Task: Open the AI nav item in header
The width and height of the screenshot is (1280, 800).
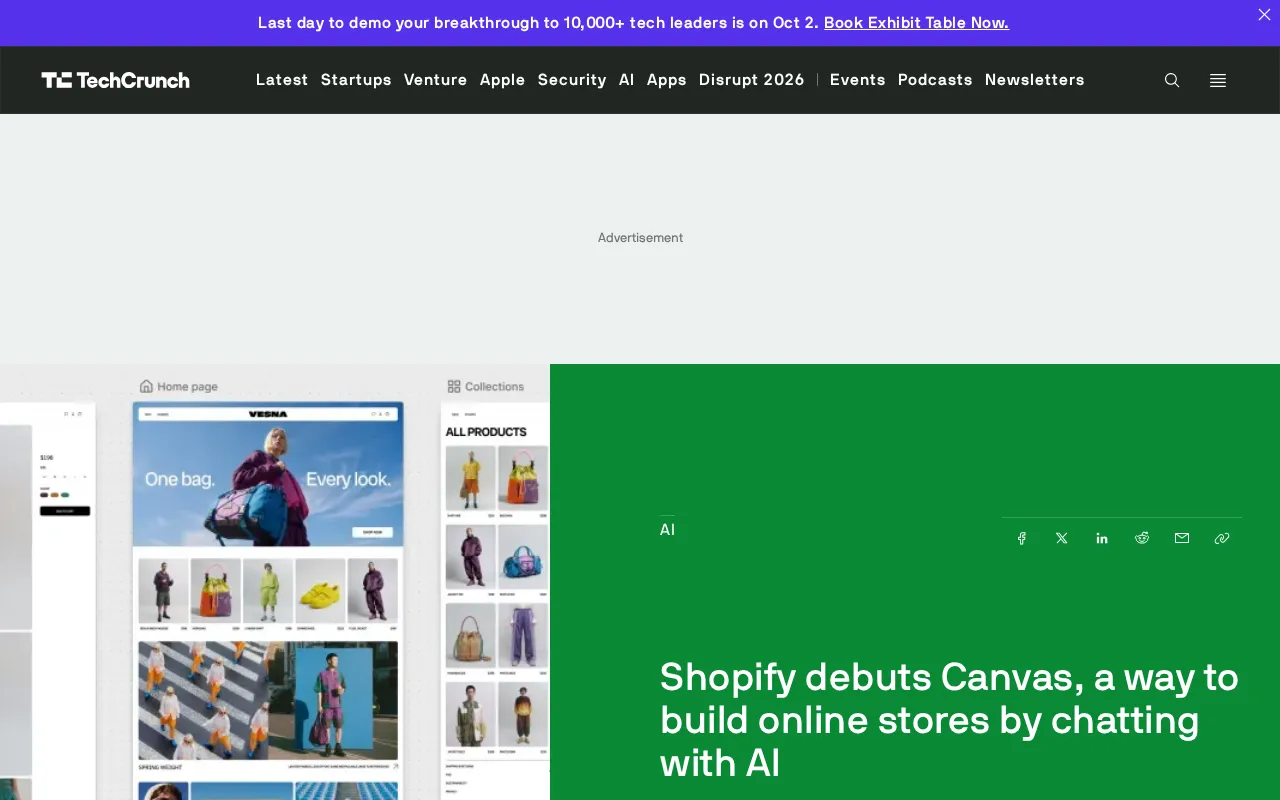Action: click(x=627, y=80)
